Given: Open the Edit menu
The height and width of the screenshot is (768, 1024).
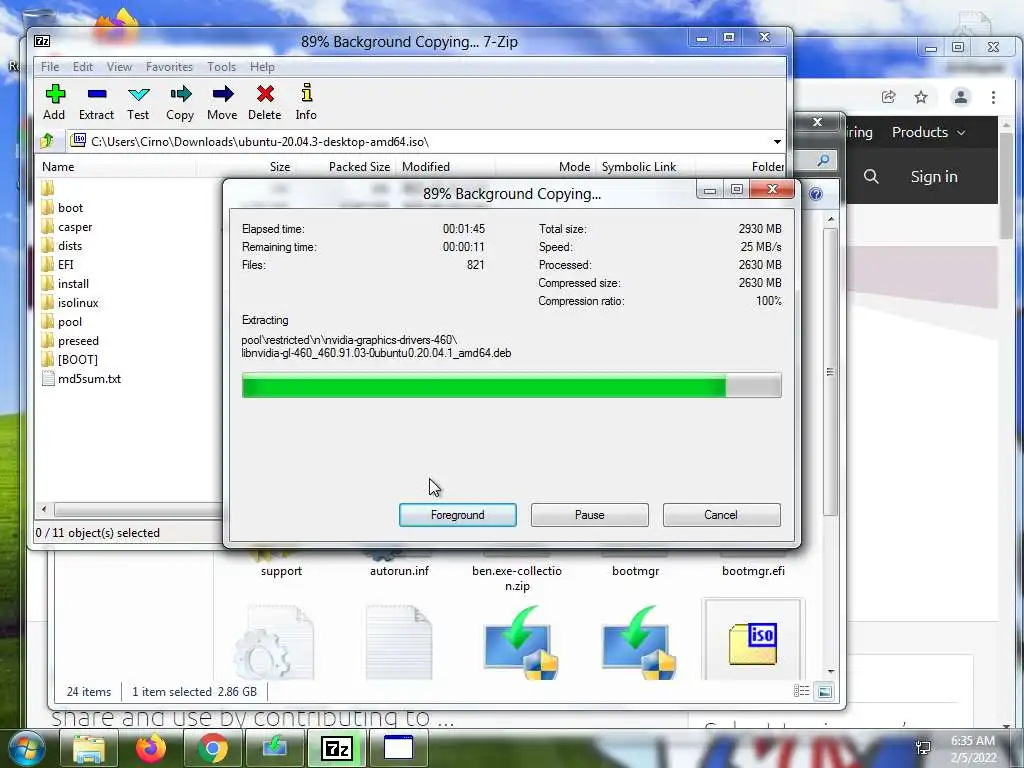Looking at the screenshot, I should point(82,67).
